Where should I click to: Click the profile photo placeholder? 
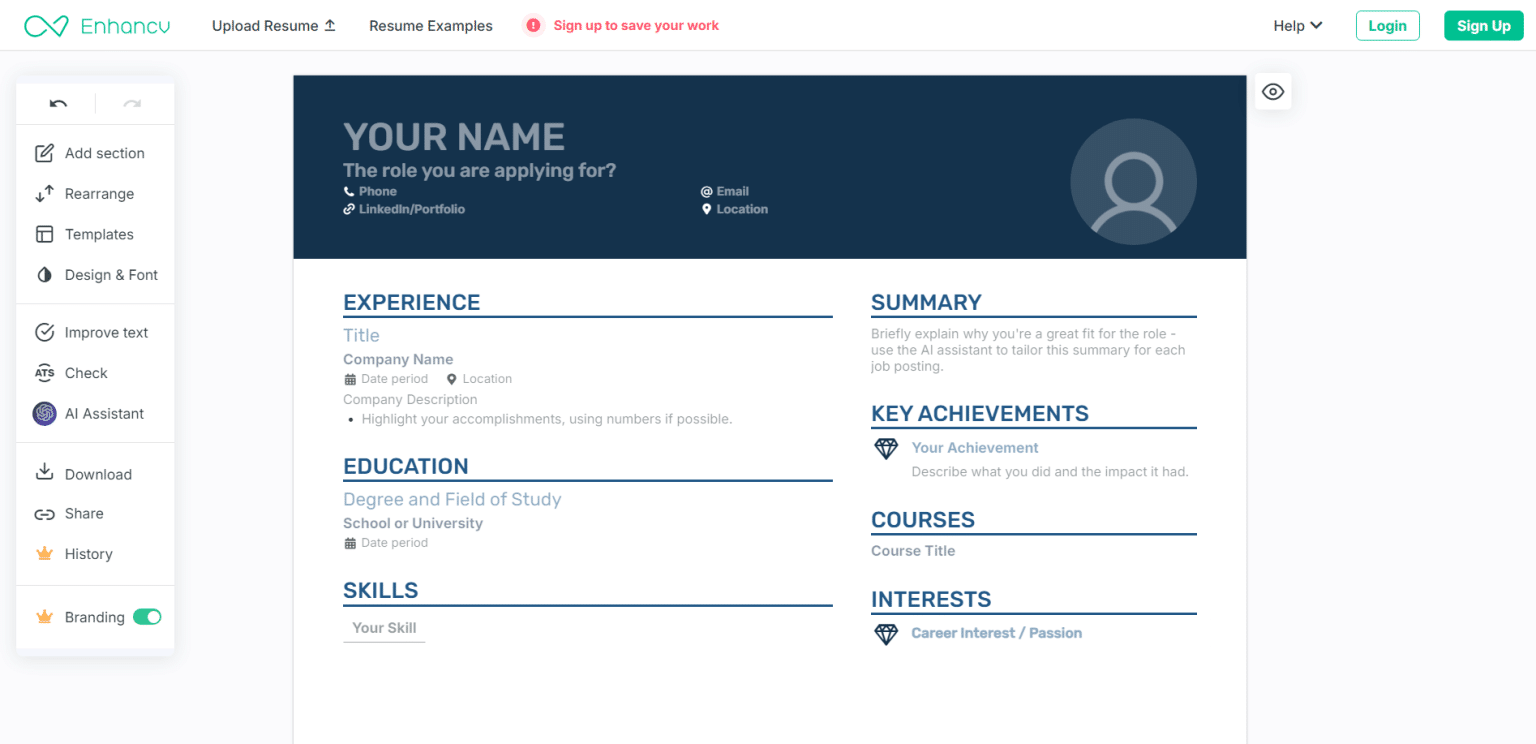(1133, 182)
